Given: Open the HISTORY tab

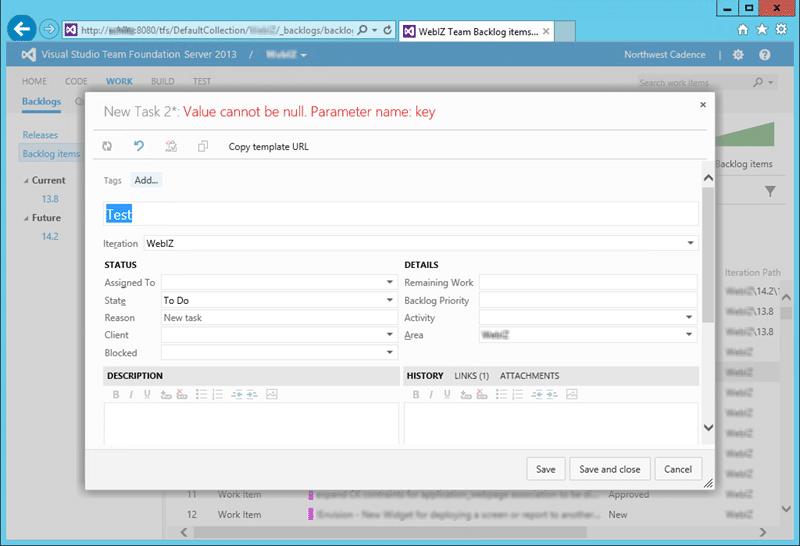Looking at the screenshot, I should [x=424, y=376].
